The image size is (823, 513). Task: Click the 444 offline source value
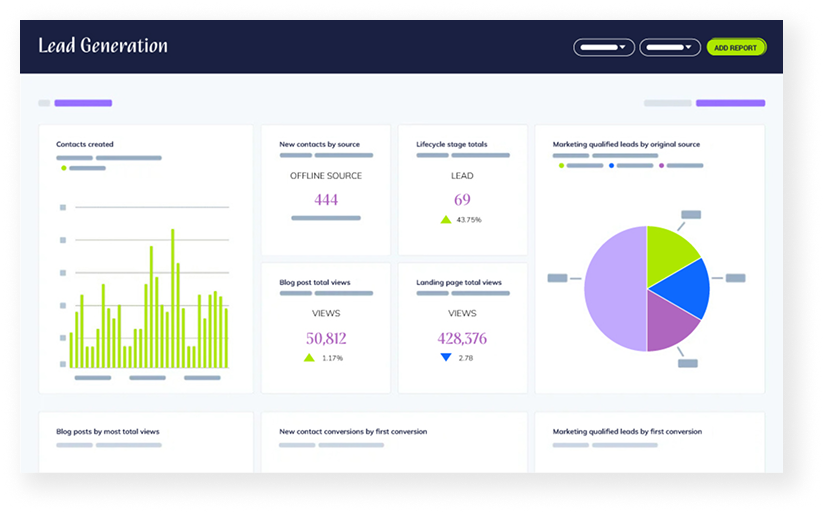point(326,200)
